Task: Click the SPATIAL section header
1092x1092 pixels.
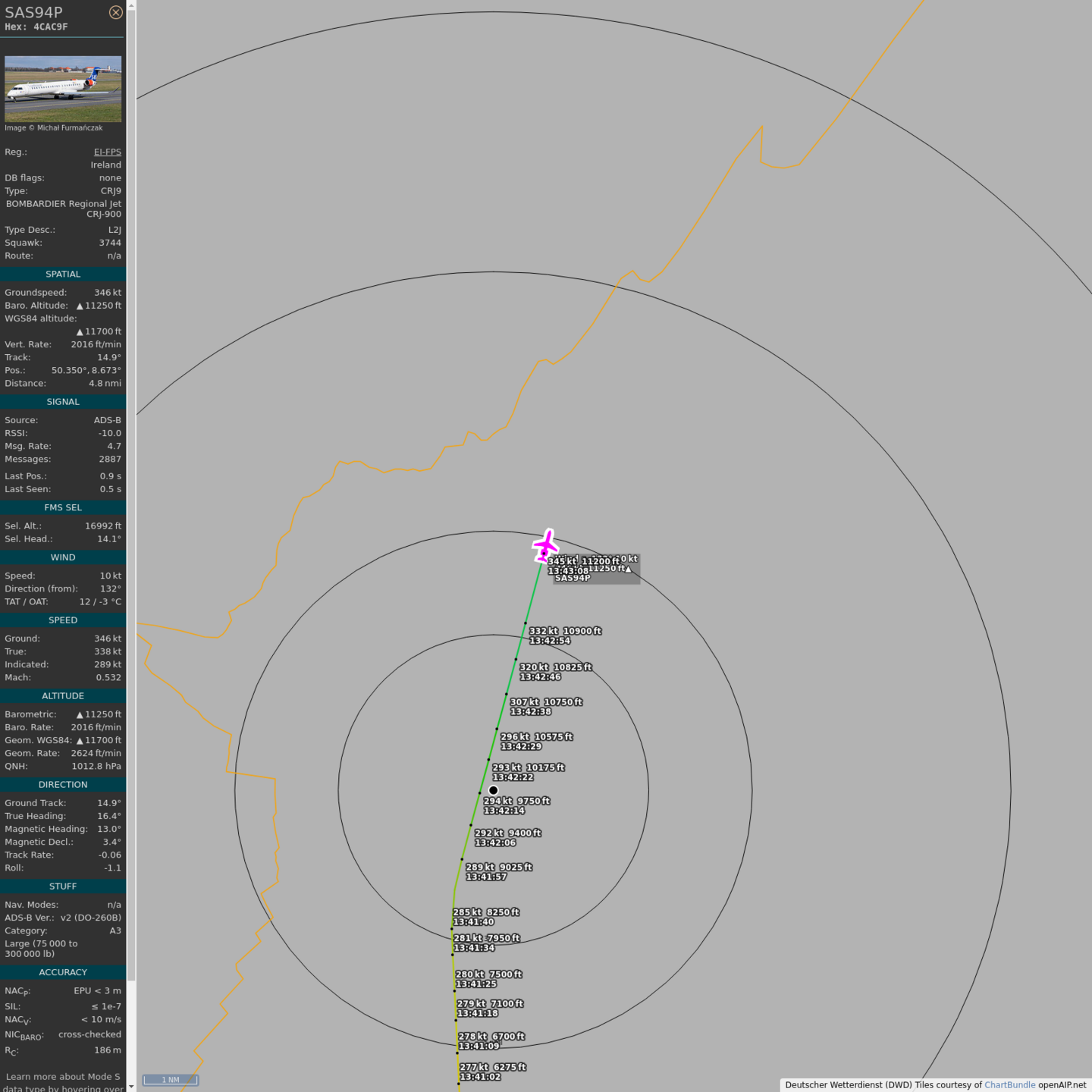Action: [63, 275]
